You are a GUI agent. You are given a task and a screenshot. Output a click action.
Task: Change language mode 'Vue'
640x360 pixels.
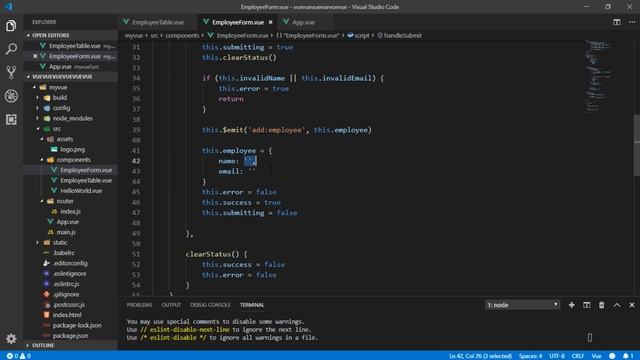597,356
